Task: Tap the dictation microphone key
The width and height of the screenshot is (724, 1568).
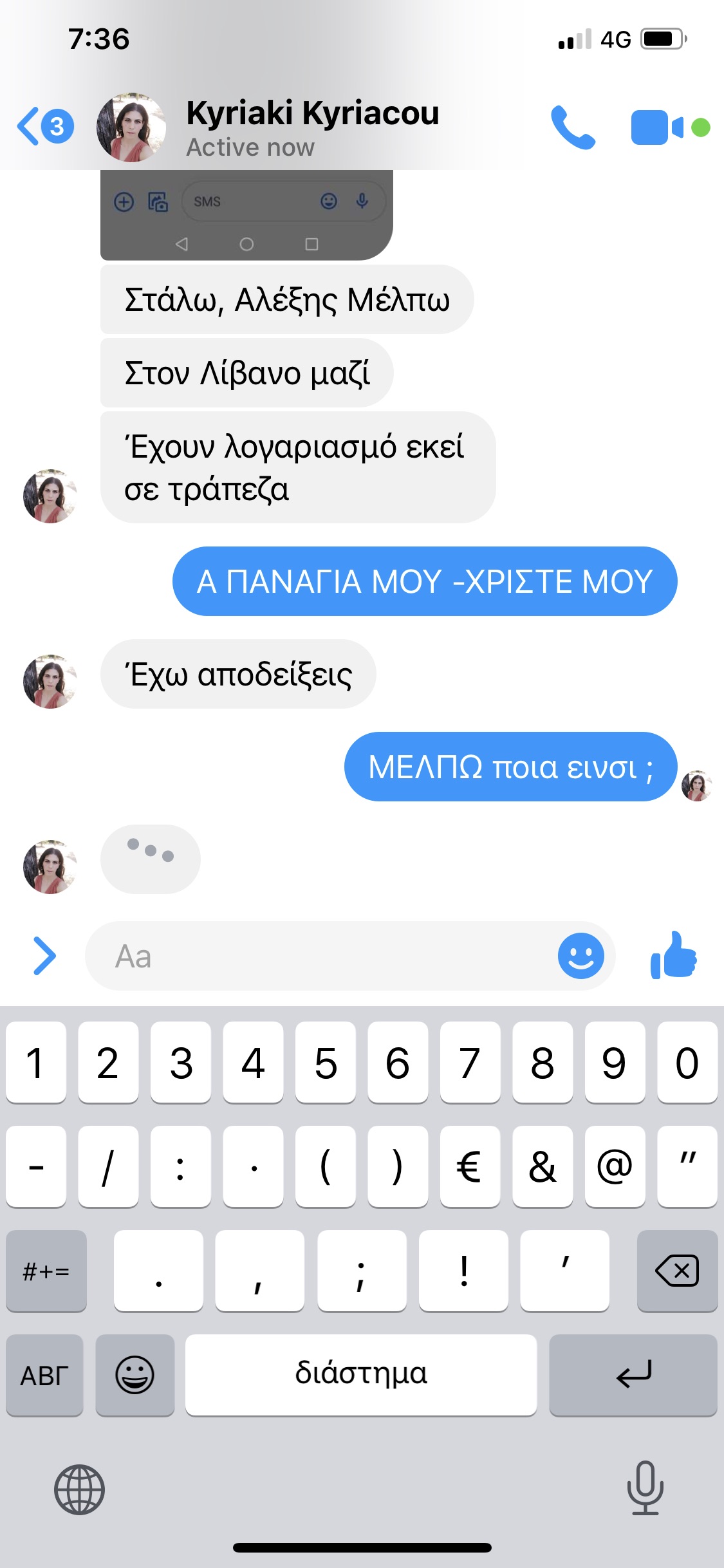Action: [x=645, y=1488]
